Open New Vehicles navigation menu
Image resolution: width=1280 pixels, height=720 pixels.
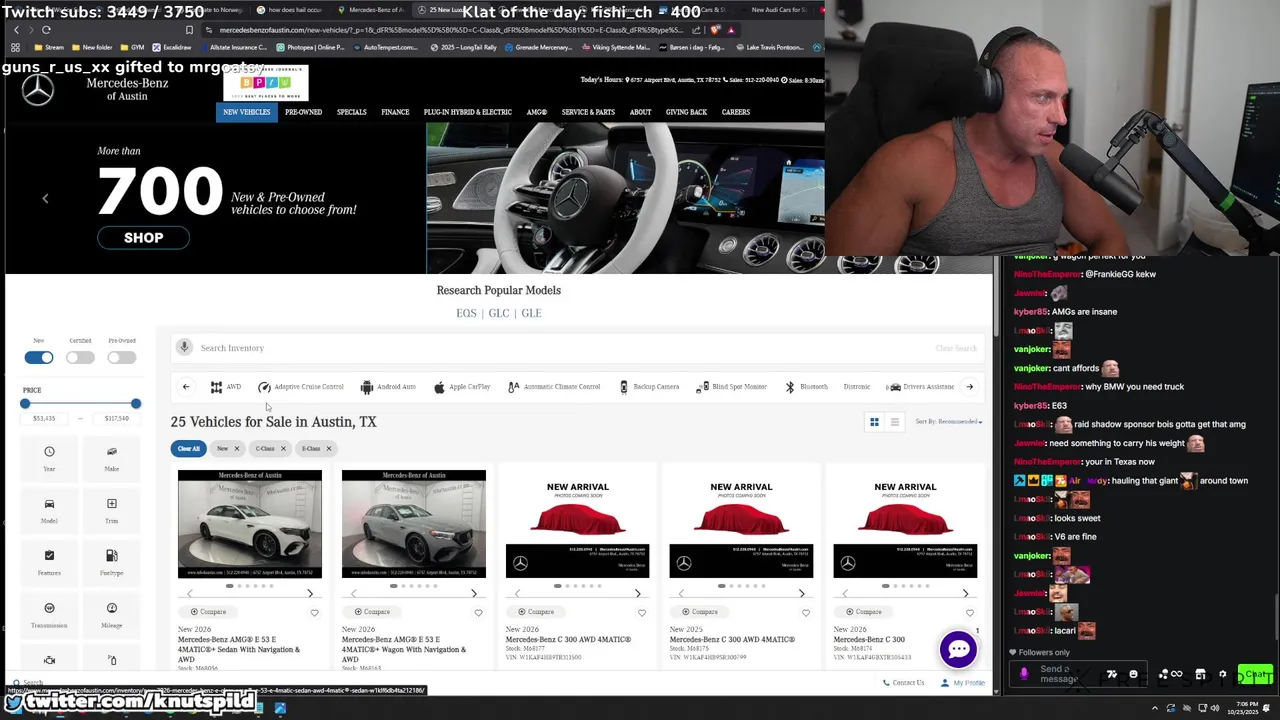click(x=246, y=112)
